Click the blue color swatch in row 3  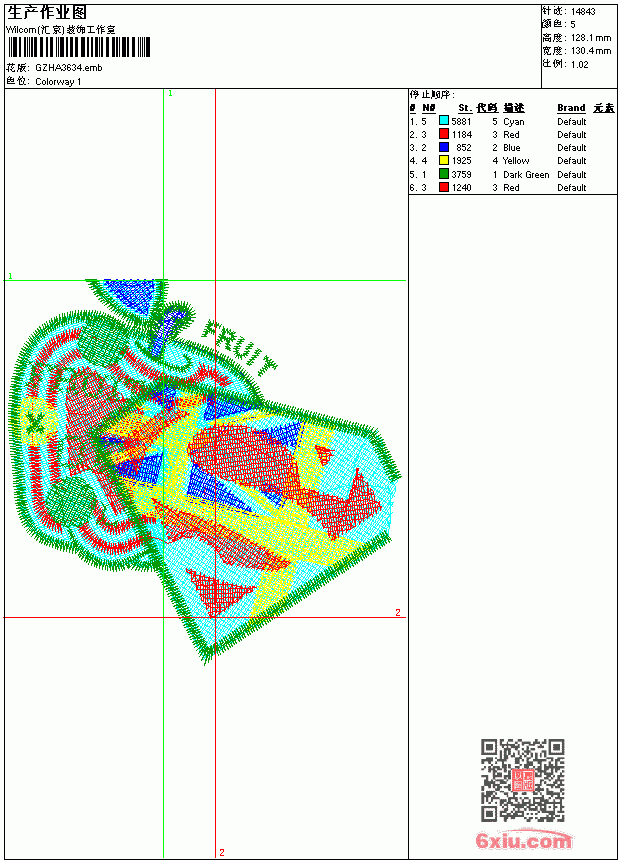point(444,147)
